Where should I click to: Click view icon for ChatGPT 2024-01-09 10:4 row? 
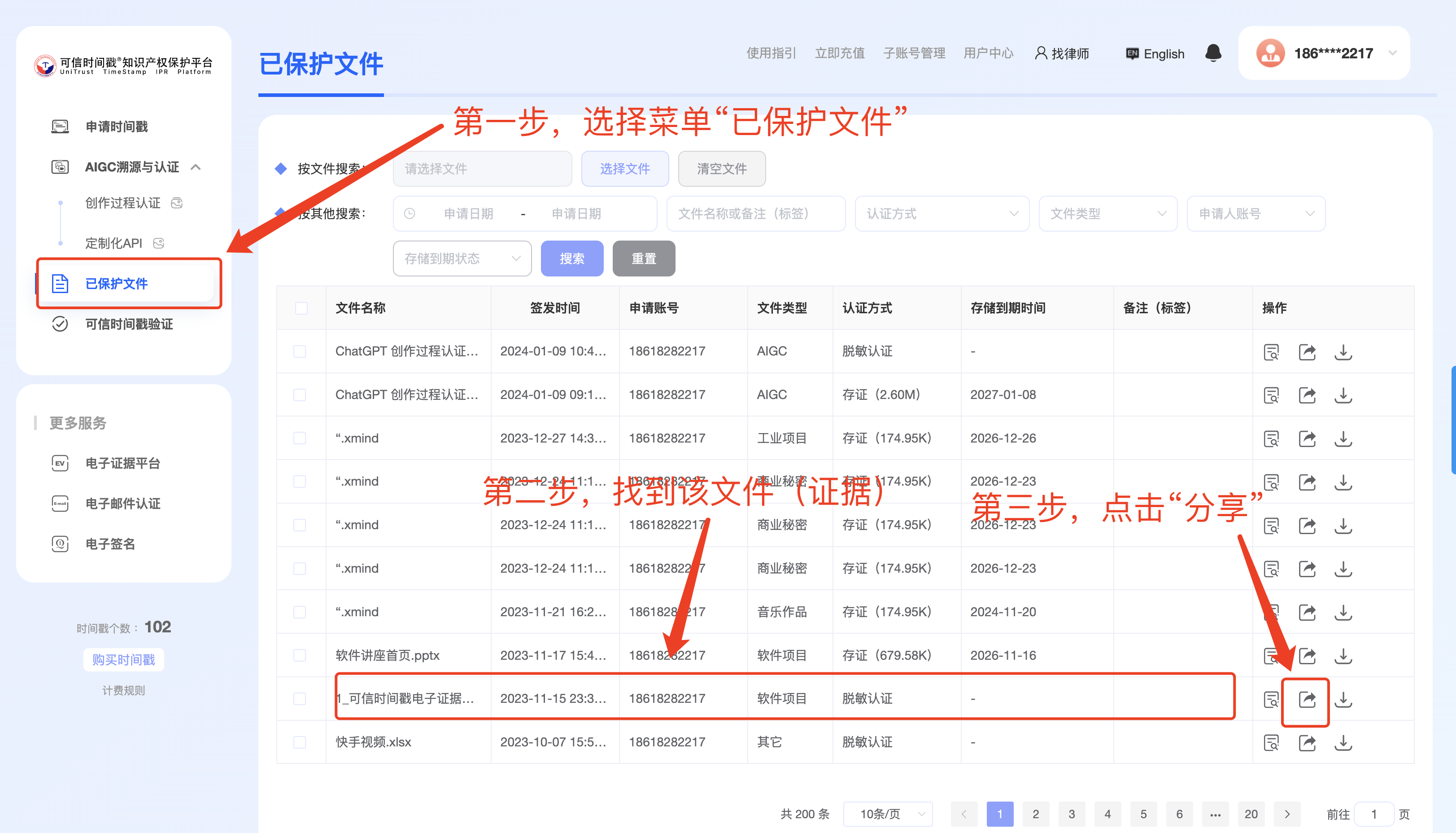coord(1271,352)
